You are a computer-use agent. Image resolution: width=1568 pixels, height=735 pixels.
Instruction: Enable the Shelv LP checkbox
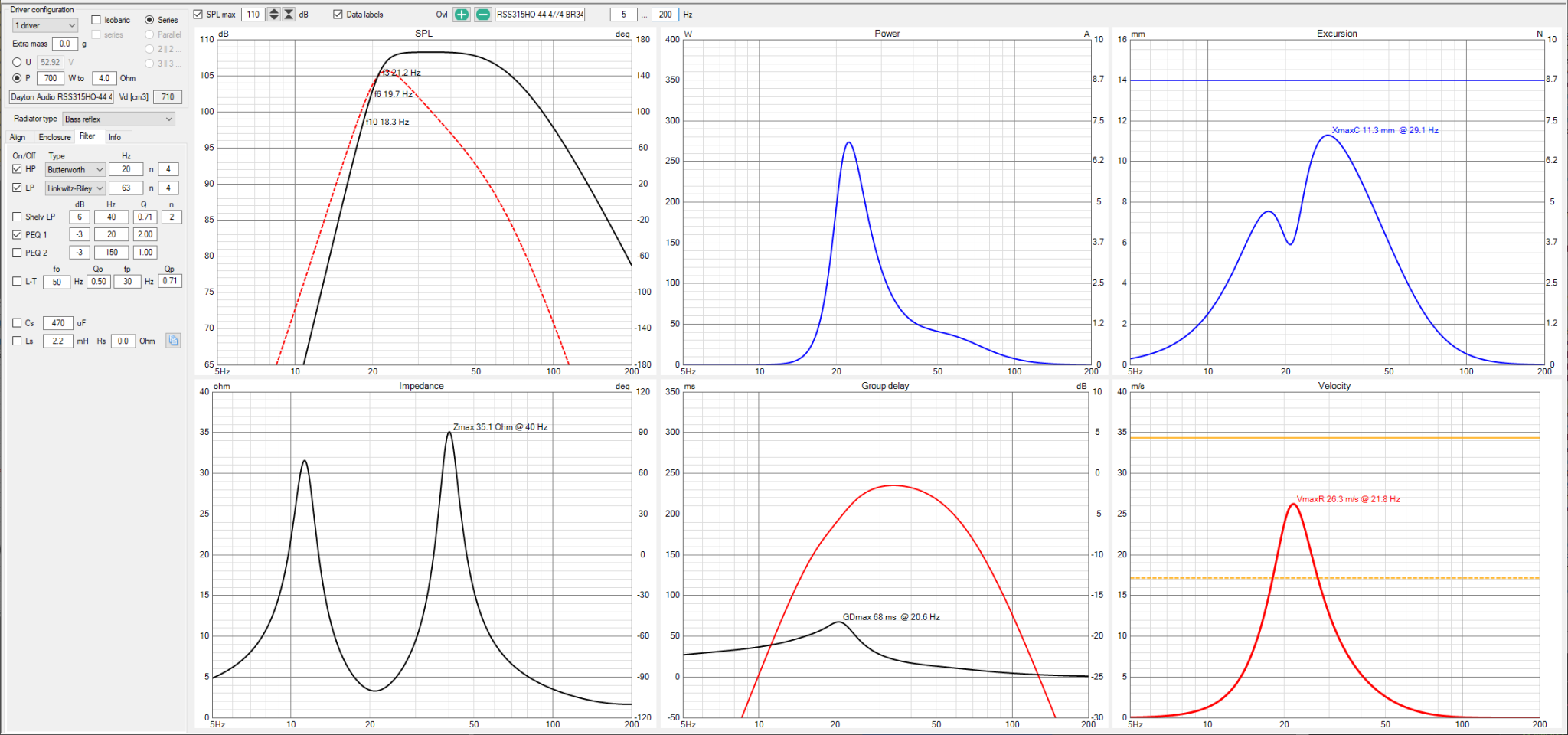point(17,217)
